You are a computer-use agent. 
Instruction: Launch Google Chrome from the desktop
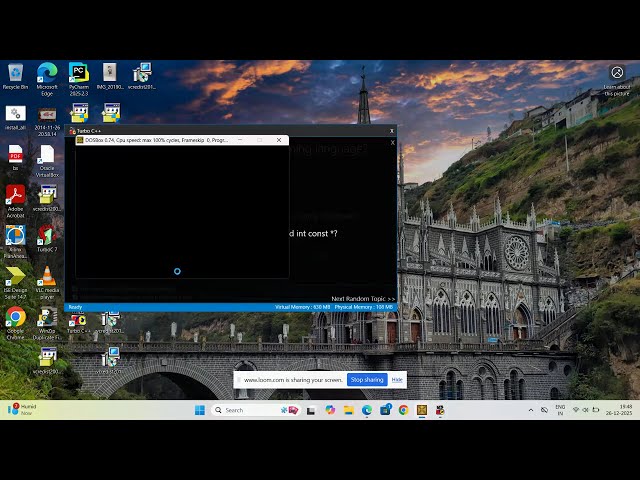pyautogui.click(x=15, y=318)
